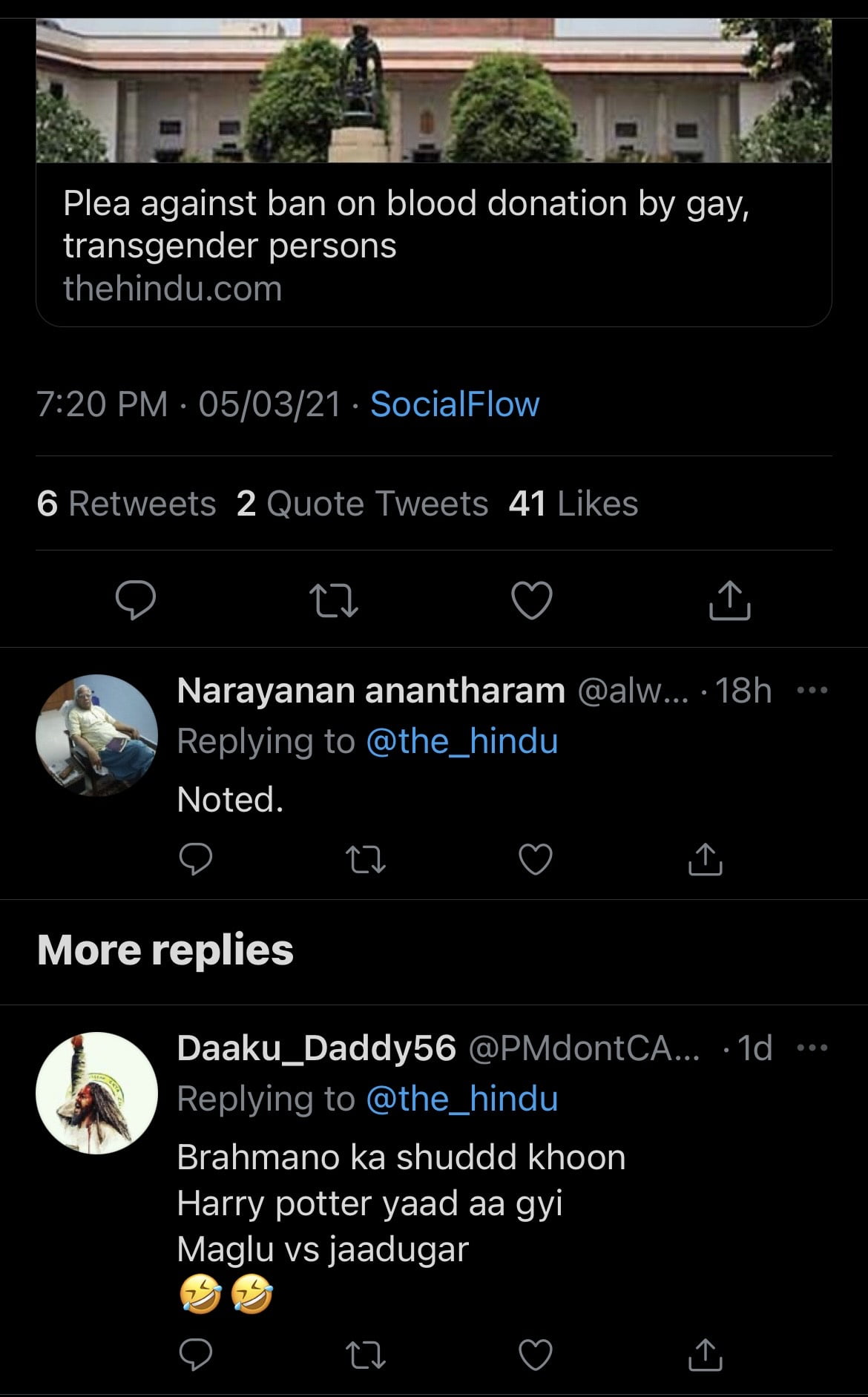Open Narayanan anantharam's profile picture

click(x=96, y=735)
